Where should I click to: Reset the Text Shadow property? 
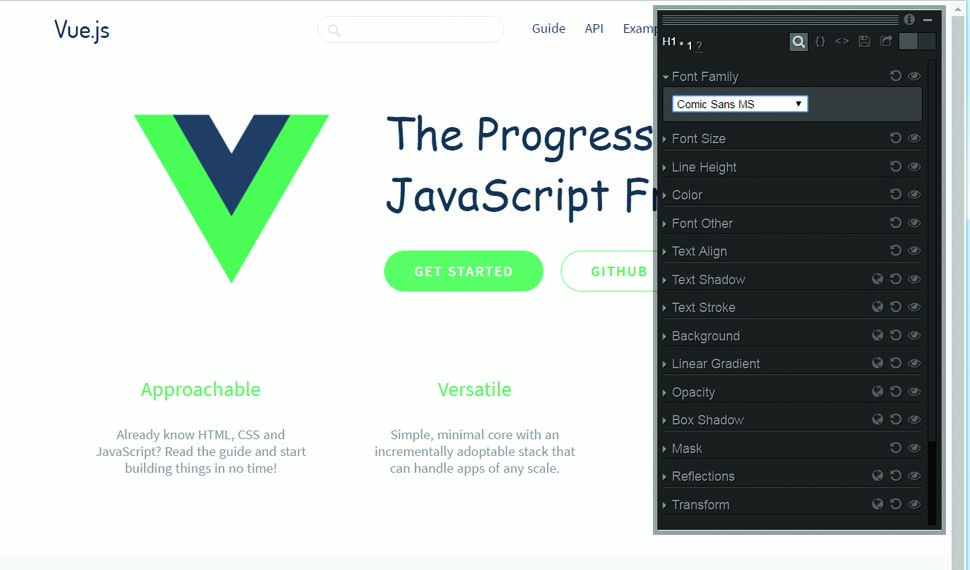[x=895, y=279]
